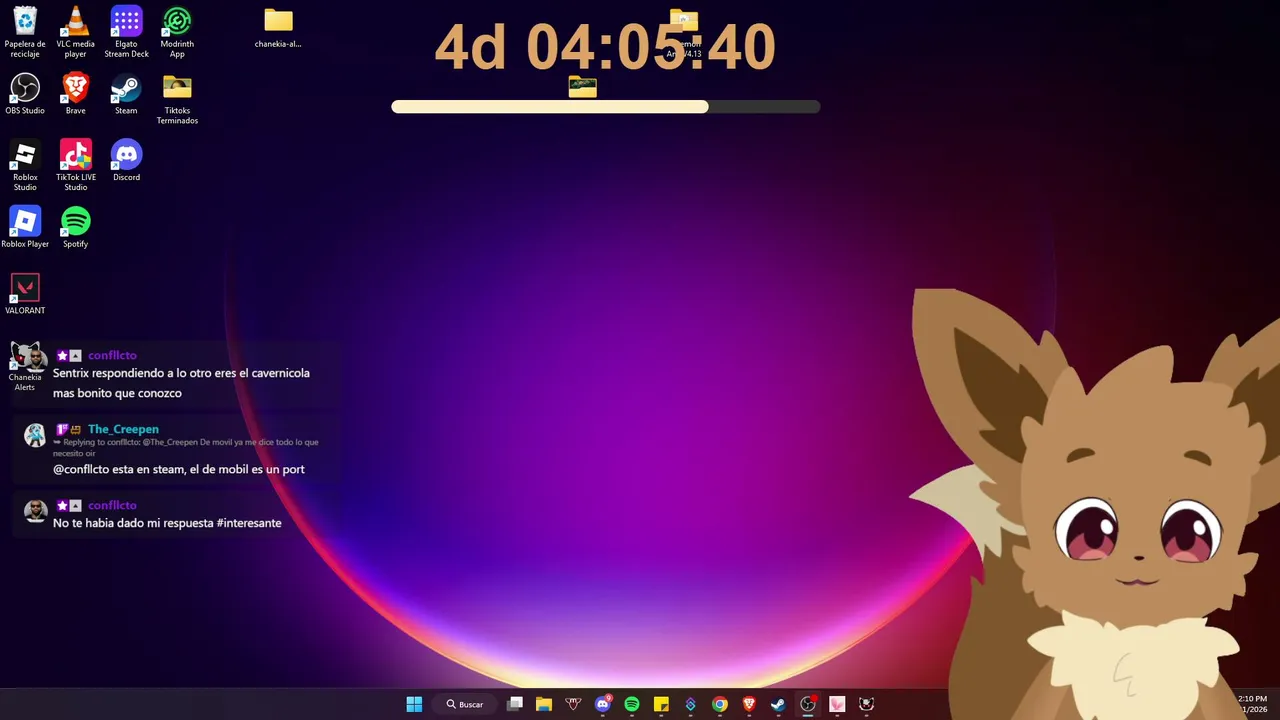
Task: Click the Roblox Studio desktop icon
Action: pyautogui.click(x=25, y=165)
